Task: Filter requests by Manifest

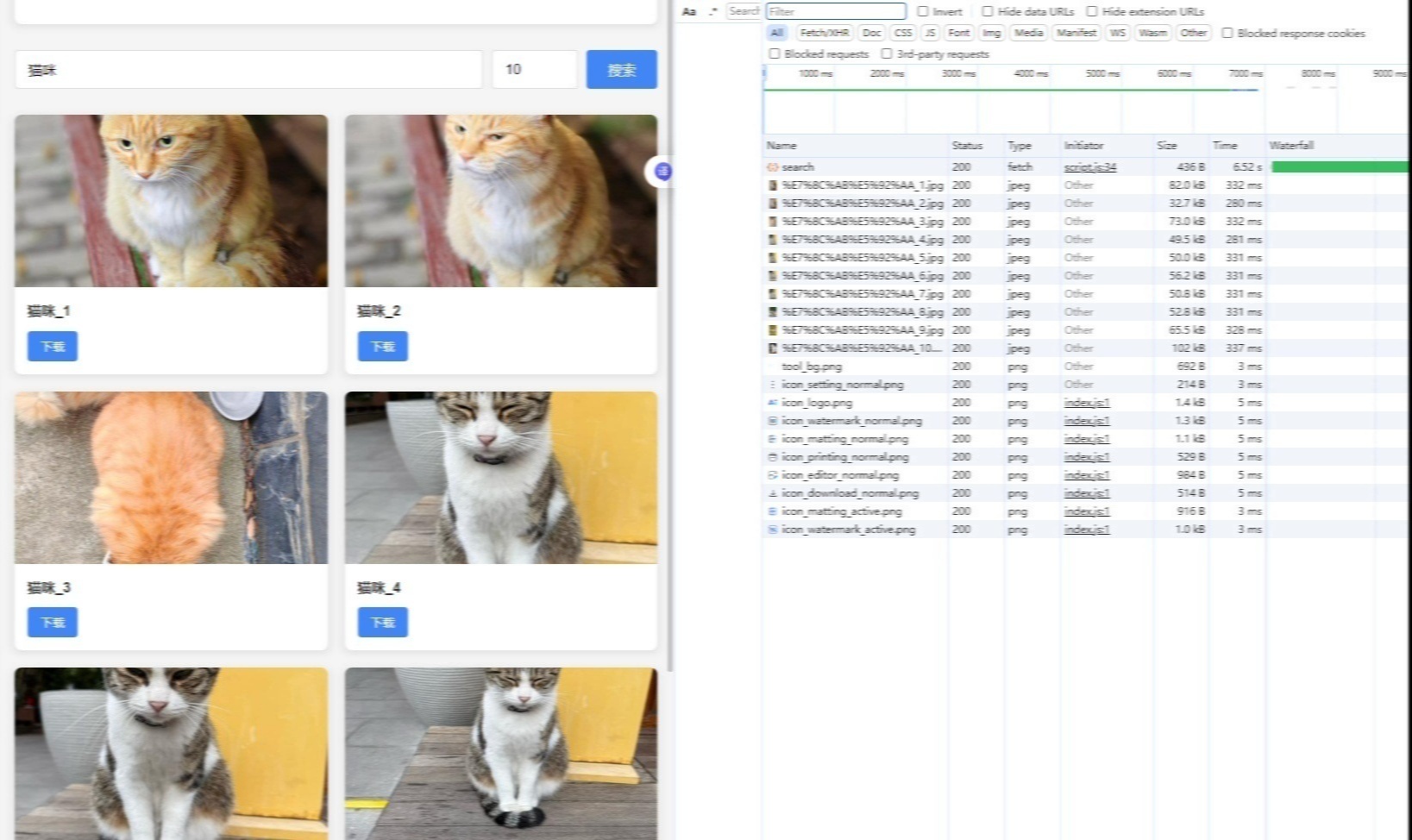Action: [x=1076, y=33]
